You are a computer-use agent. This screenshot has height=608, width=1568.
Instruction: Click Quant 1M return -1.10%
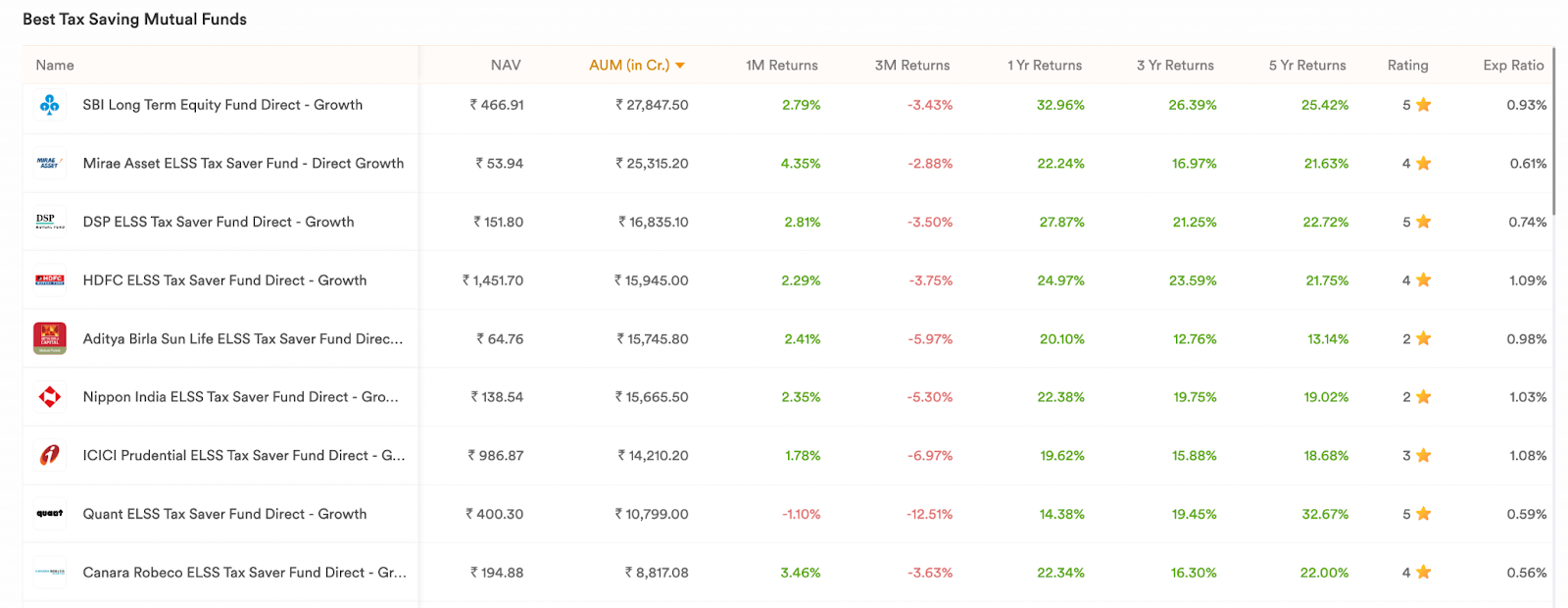(802, 514)
